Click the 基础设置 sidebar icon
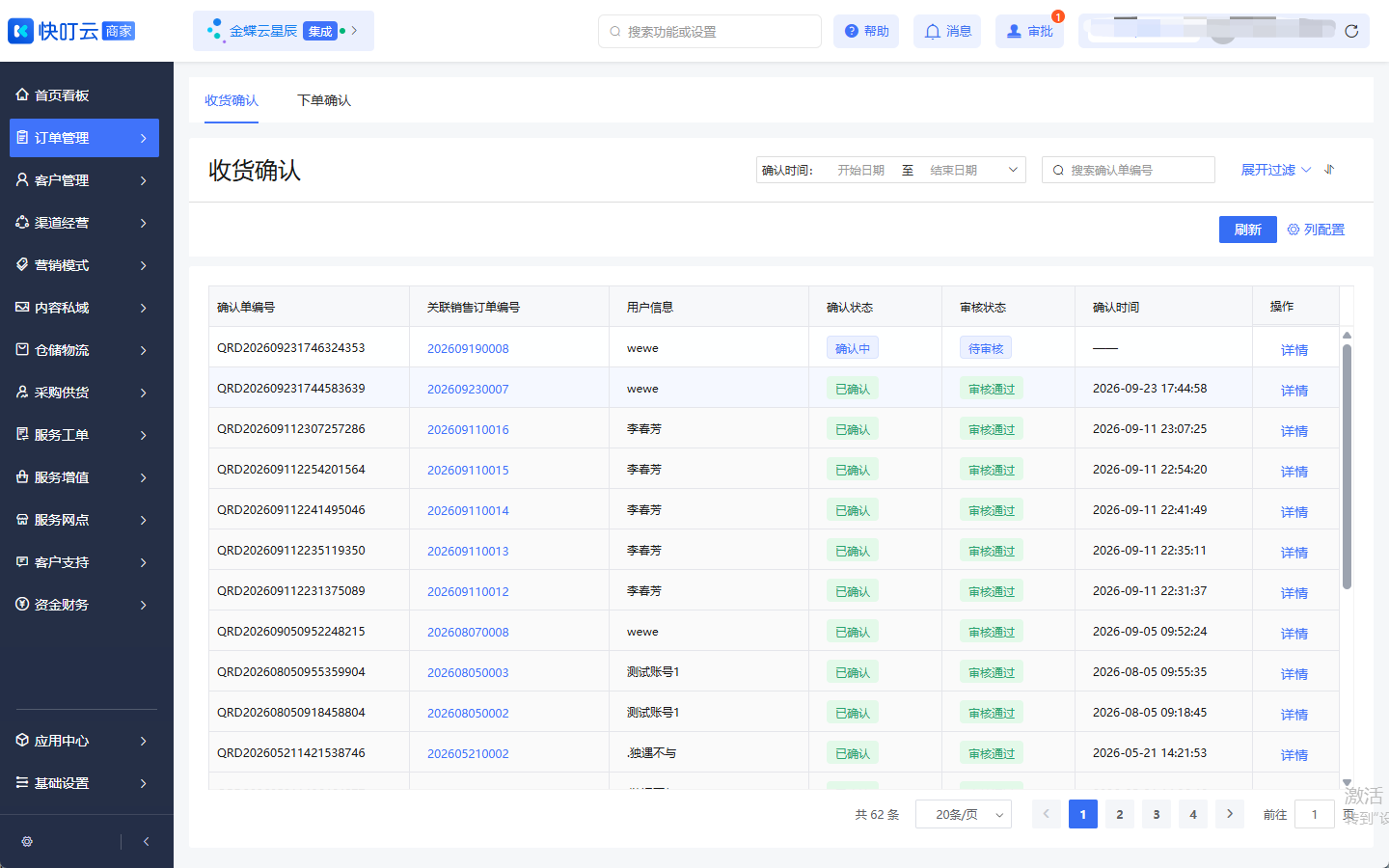 22,783
